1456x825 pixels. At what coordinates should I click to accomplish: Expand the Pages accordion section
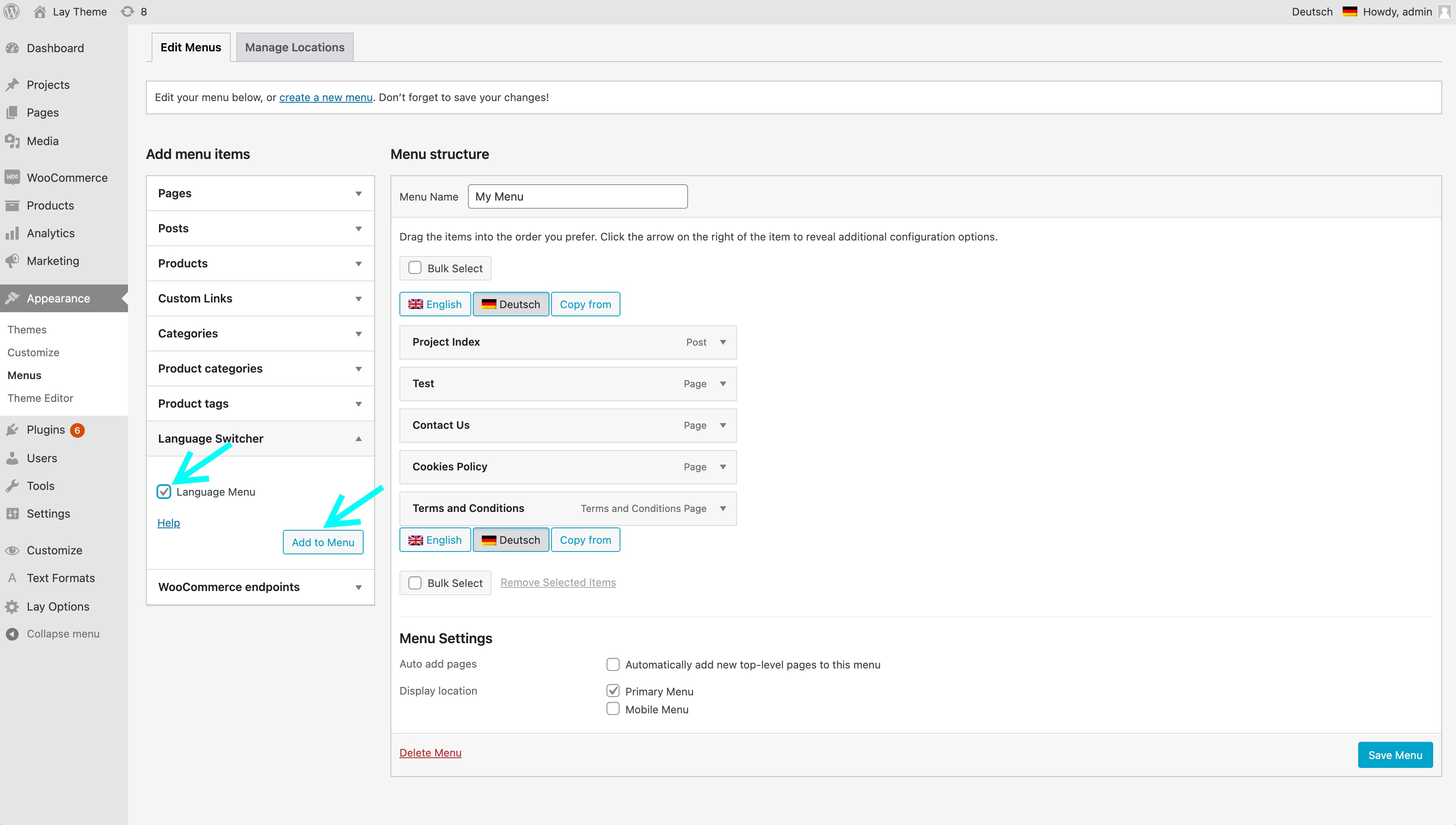tap(260, 193)
